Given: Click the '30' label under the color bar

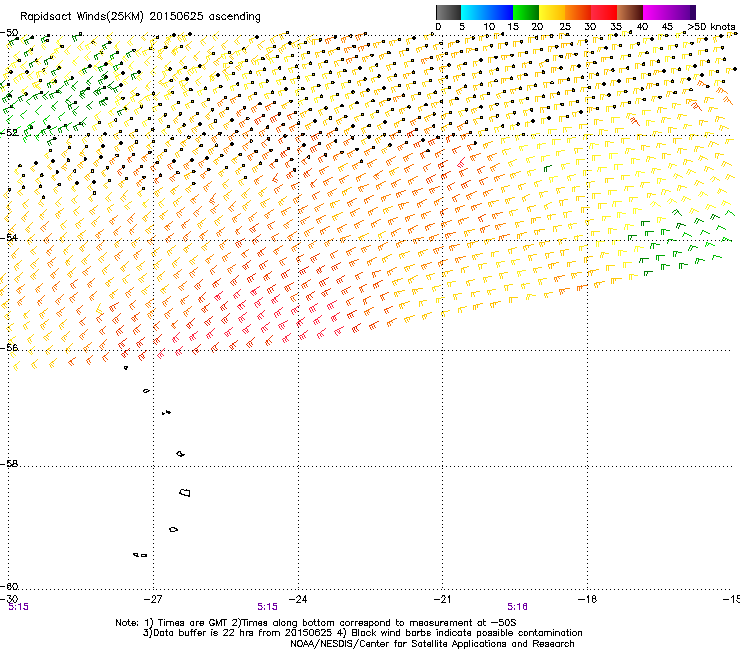Looking at the screenshot, I should (590, 27).
